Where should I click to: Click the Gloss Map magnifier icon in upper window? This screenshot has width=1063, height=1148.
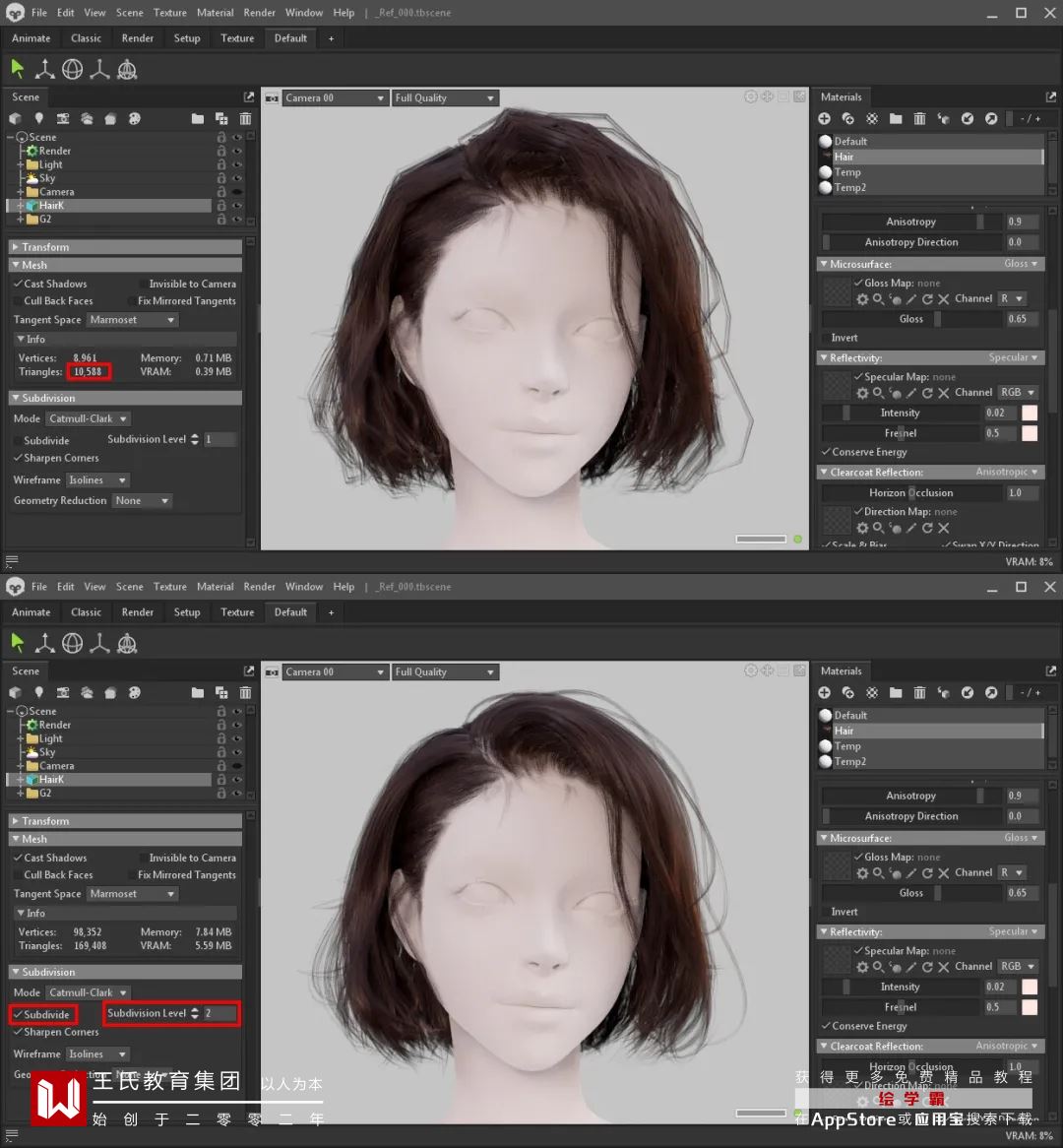tap(878, 298)
